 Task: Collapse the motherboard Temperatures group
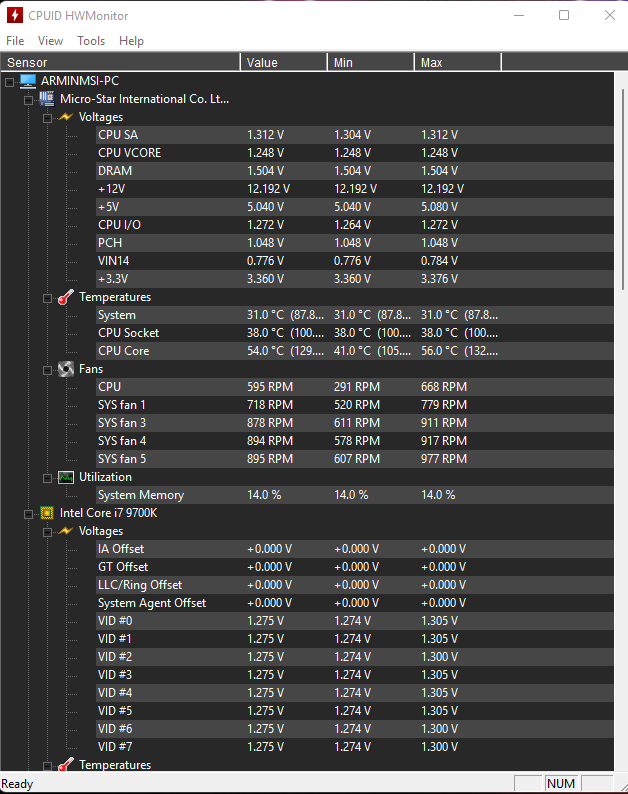pyautogui.click(x=47, y=299)
